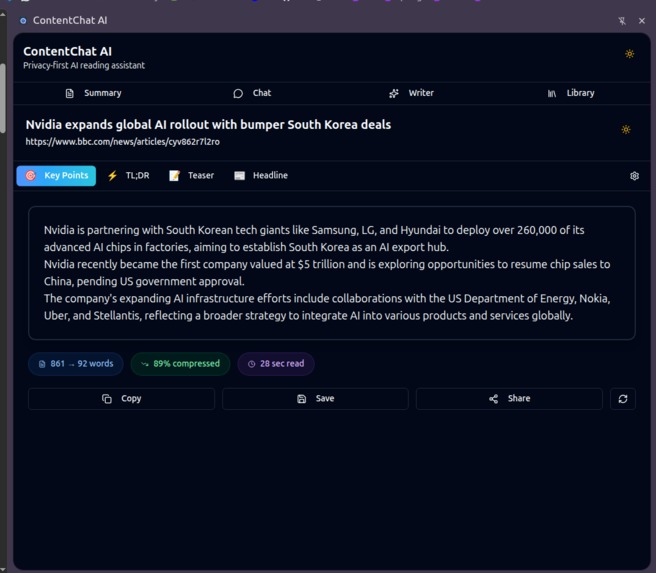Save the summary
The width and height of the screenshot is (656, 573).
click(x=315, y=399)
